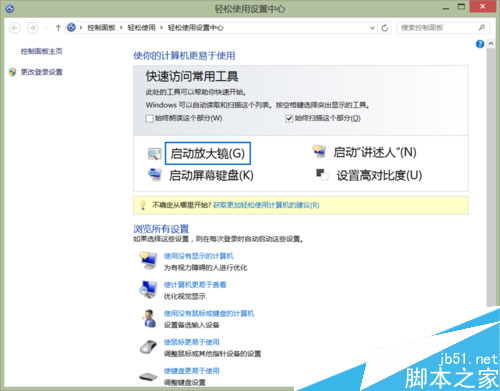Screen dimensions: 500x391
Task: Open help with the blue question mark
Action: tap(480, 44)
